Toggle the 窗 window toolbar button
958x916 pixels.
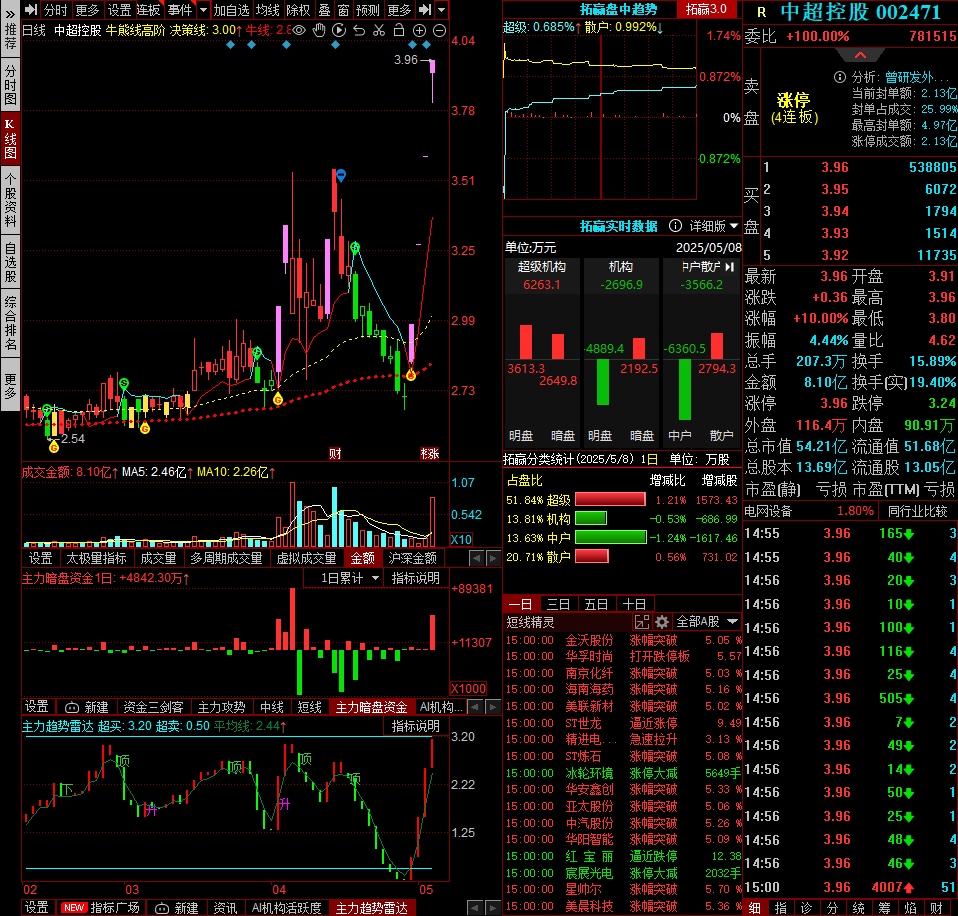[x=343, y=10]
